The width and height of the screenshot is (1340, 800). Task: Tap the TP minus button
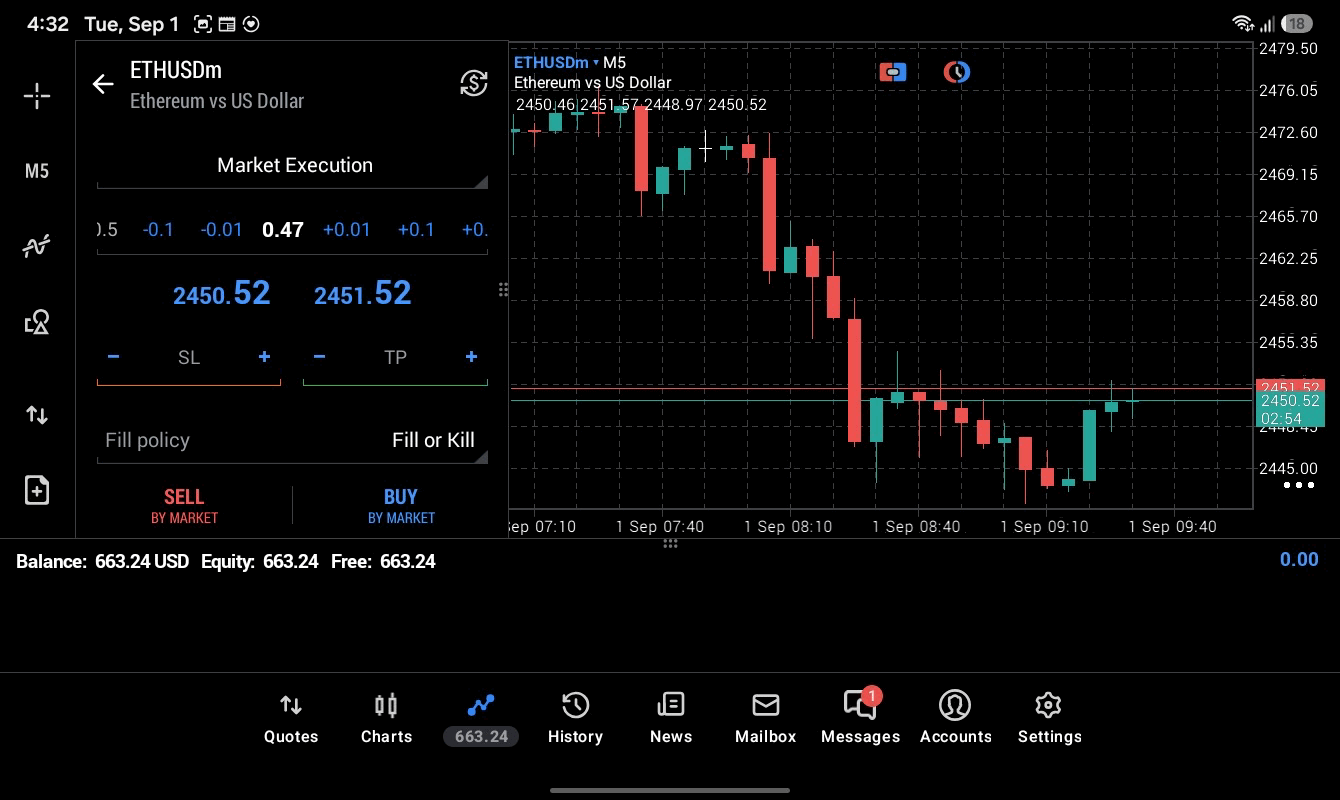click(x=319, y=357)
